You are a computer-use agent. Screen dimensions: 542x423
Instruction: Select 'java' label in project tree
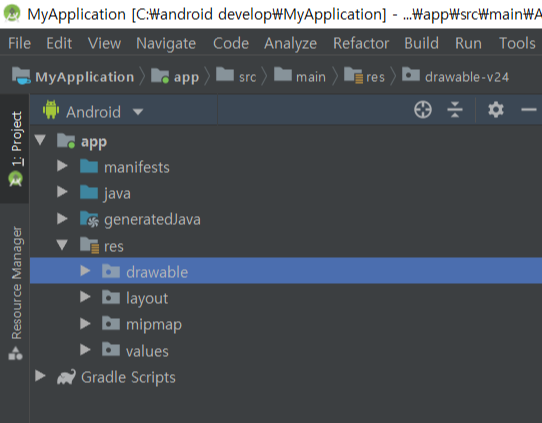point(117,194)
